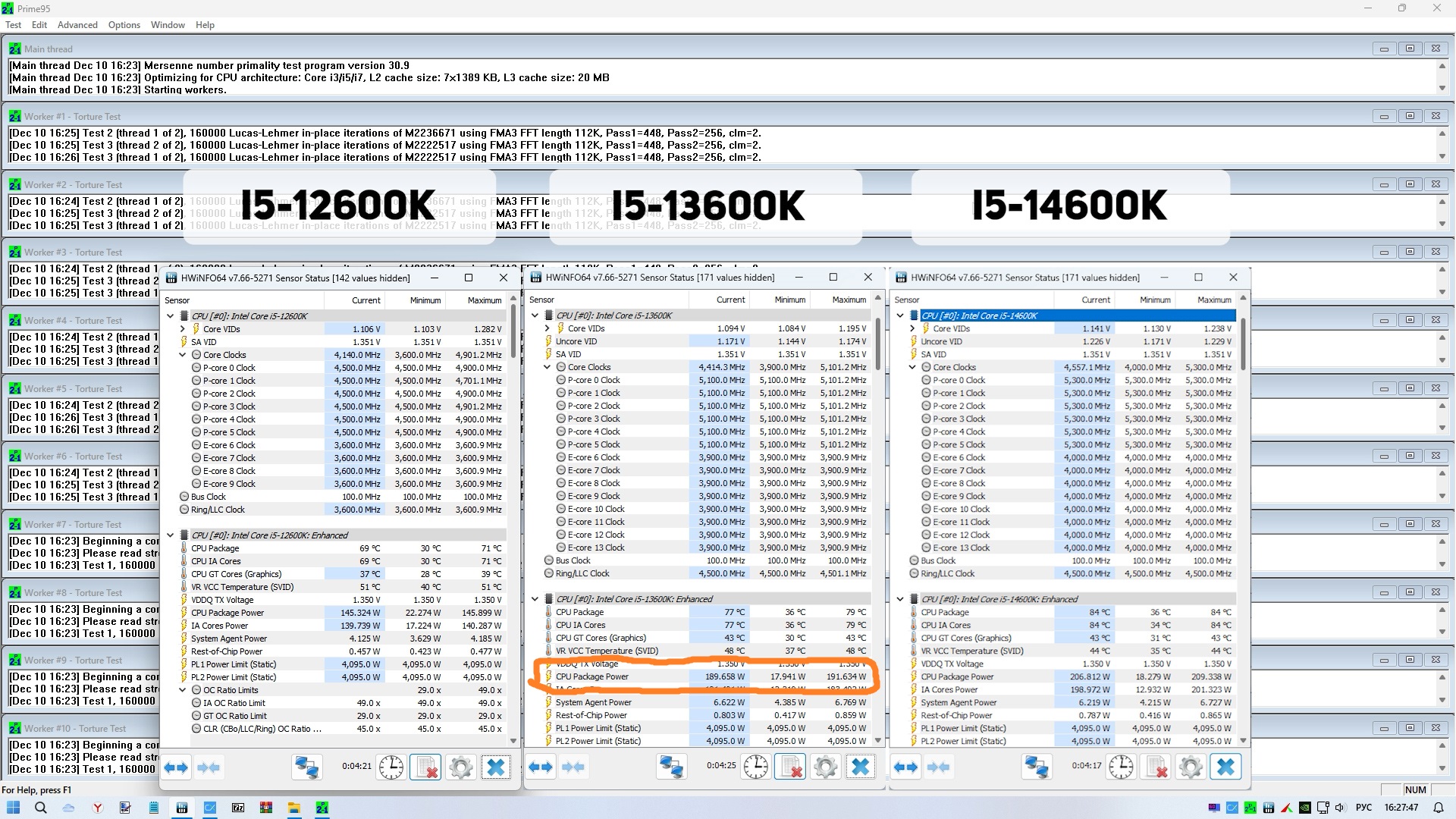Click scroll down arrow in i5-12600K window
Viewport: 1456px width, 819px height.
(x=513, y=741)
